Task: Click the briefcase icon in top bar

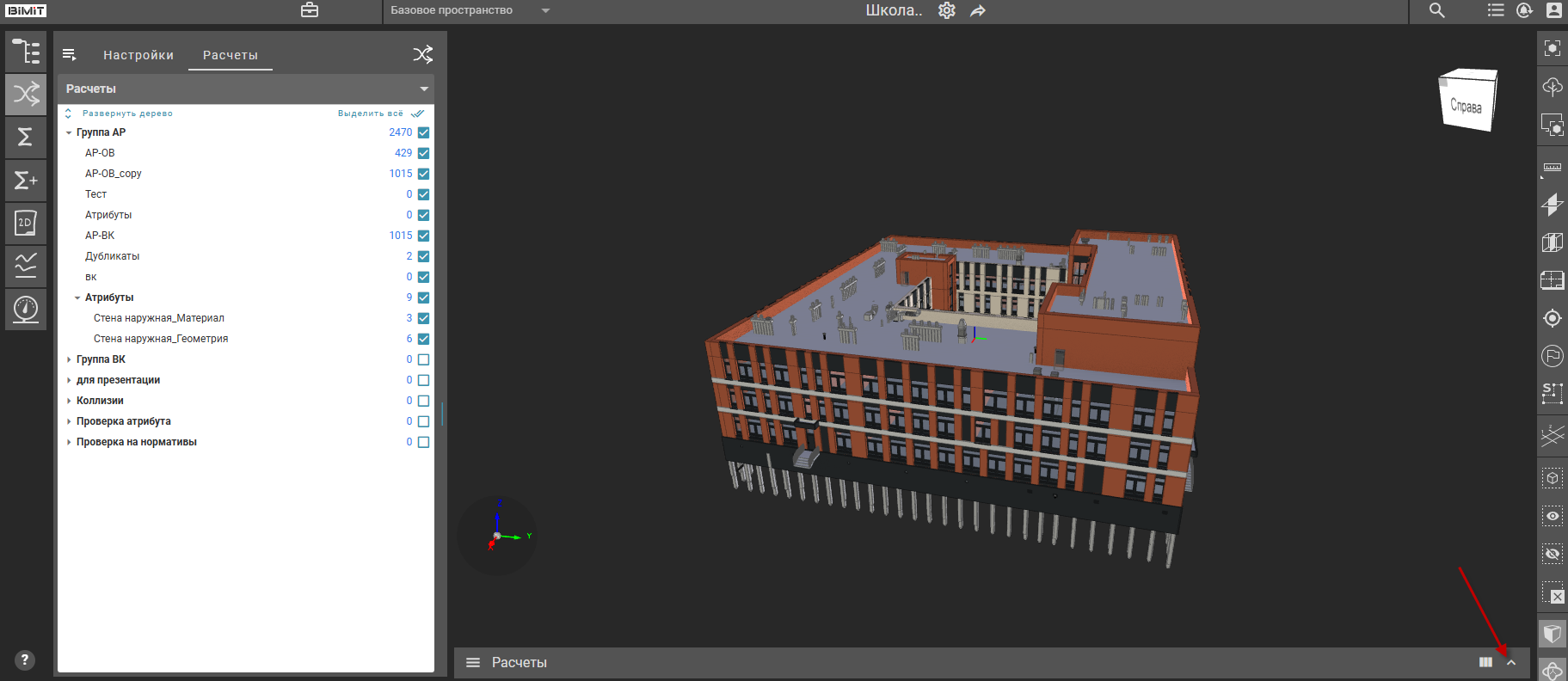Action: pos(310,10)
